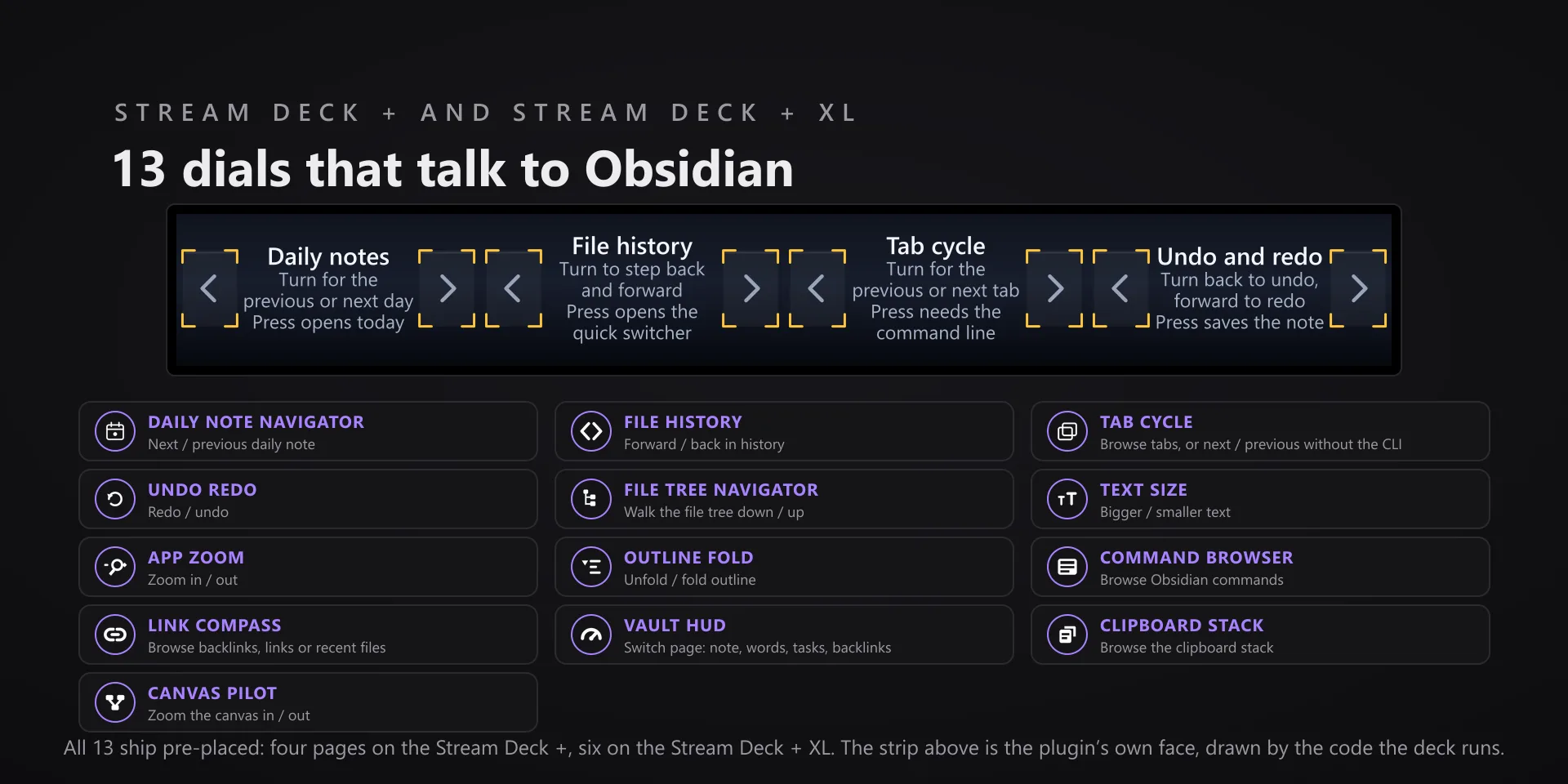Click 'Forward / back in history' description
The height and width of the screenshot is (784, 1568).
[704, 444]
